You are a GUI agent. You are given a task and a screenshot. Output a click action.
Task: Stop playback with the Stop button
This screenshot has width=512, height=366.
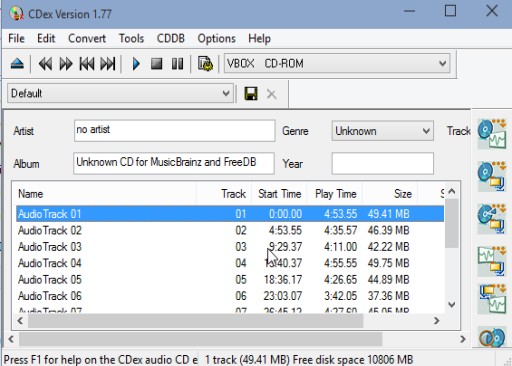pyautogui.click(x=156, y=64)
